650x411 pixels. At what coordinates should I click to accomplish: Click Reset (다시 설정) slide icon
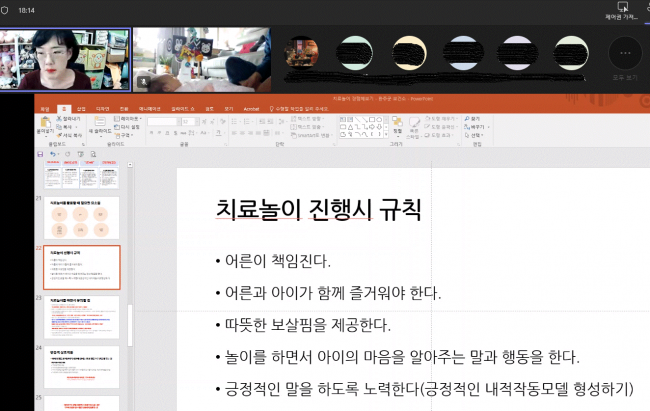pos(116,127)
